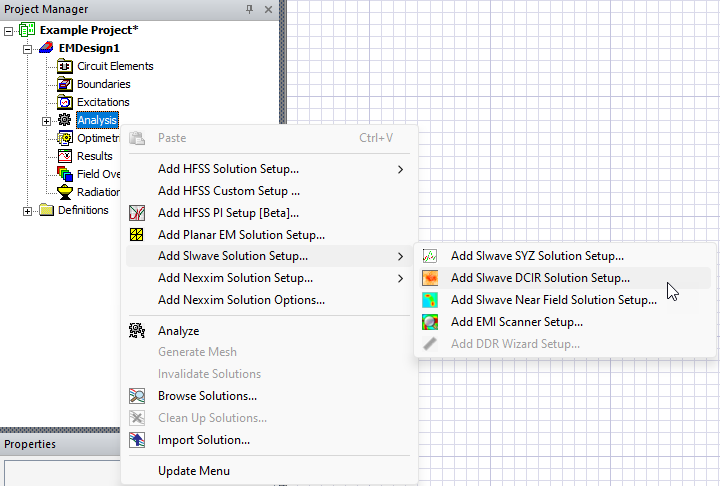Click the Properties panel title
This screenshot has height=486, width=720.
click(x=30, y=444)
